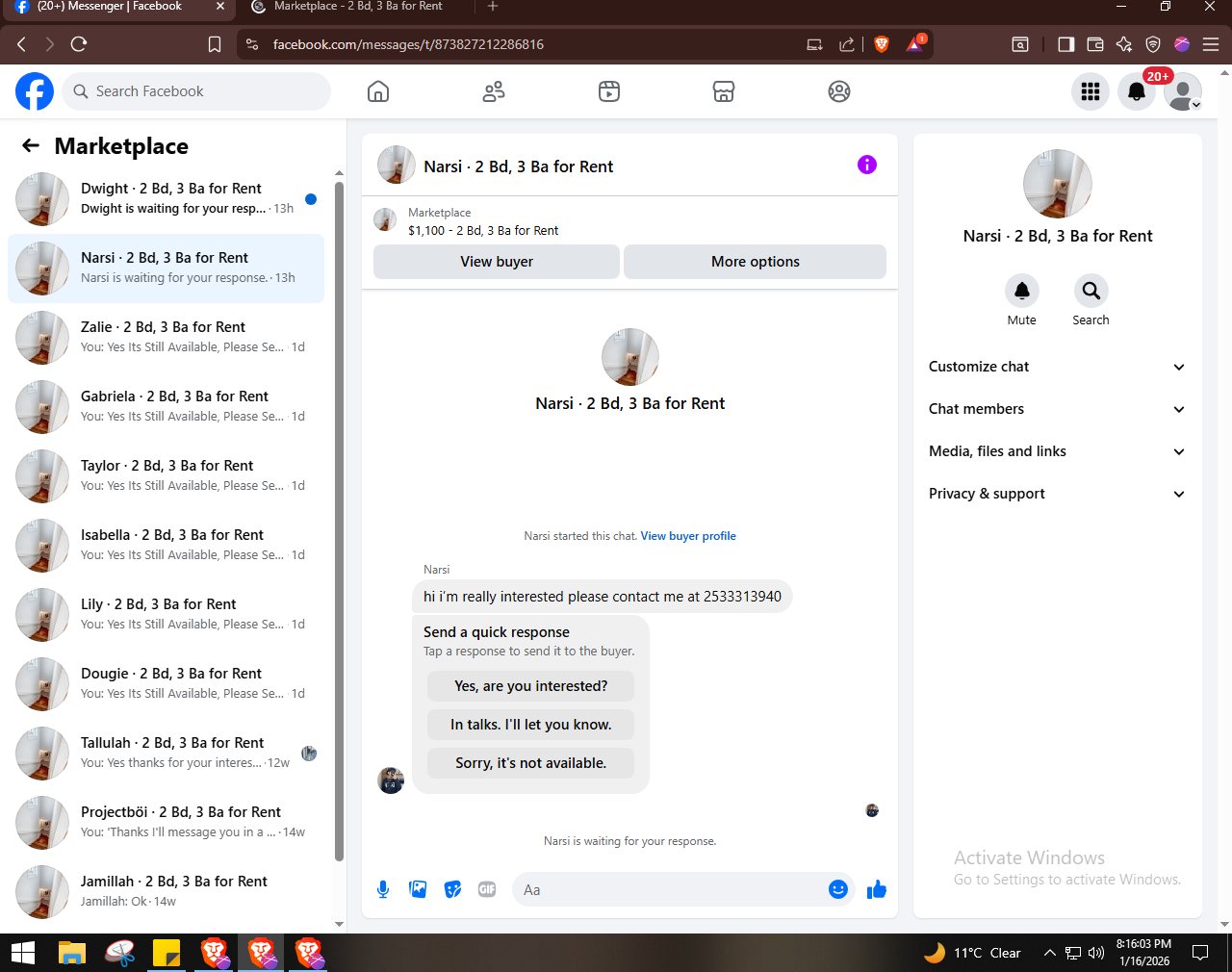Open Projectböi's conversation
Image resolution: width=1232 pixels, height=972 pixels.
(167, 823)
